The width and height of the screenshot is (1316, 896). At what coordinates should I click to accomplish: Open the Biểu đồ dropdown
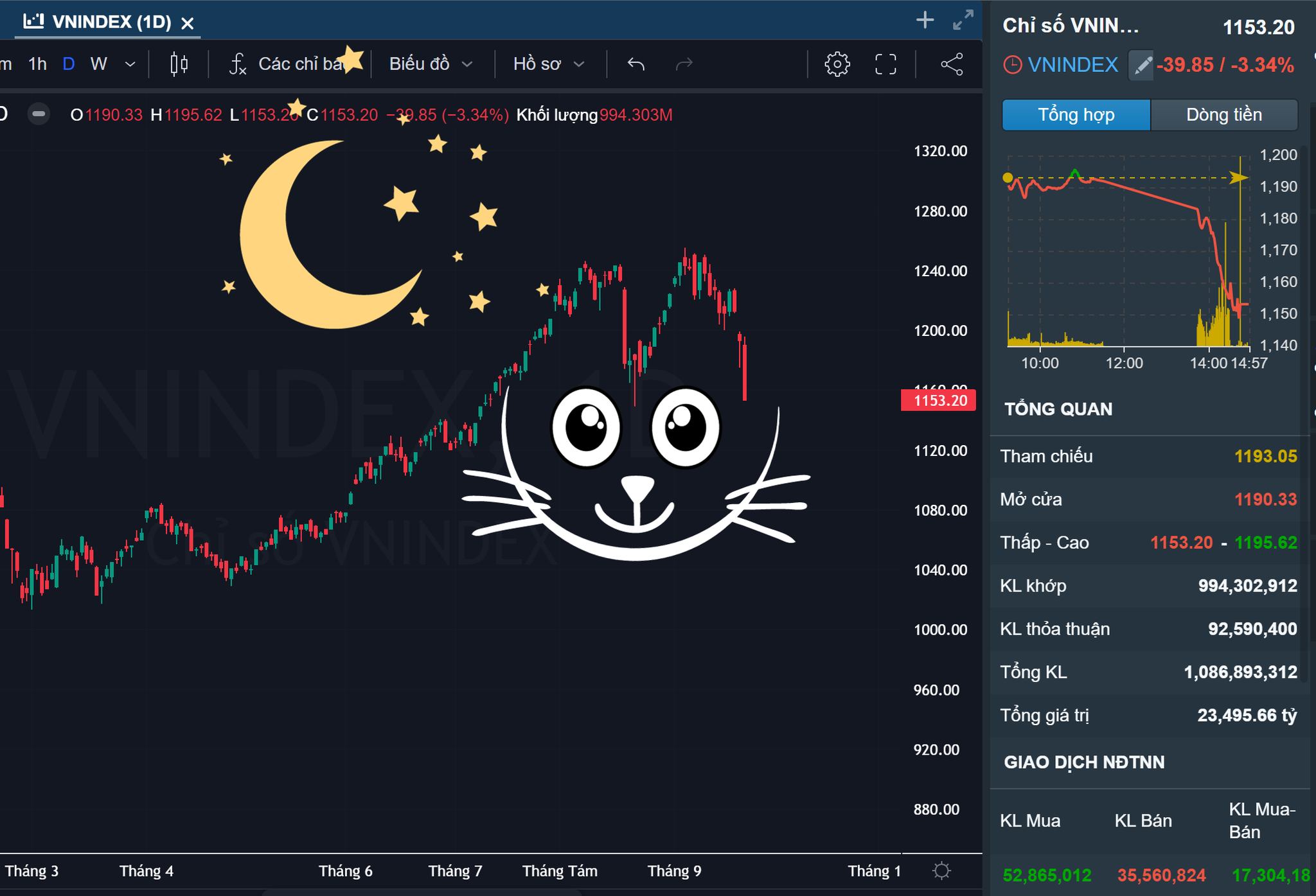[x=431, y=64]
